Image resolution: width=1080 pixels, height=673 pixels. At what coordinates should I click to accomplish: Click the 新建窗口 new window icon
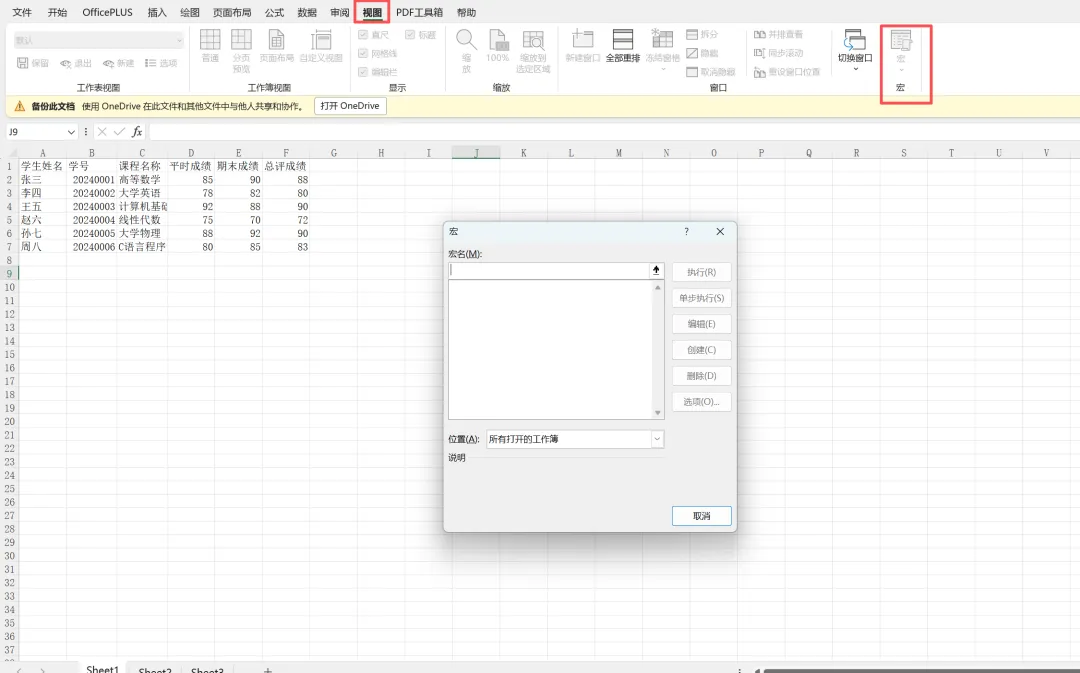[x=583, y=39]
